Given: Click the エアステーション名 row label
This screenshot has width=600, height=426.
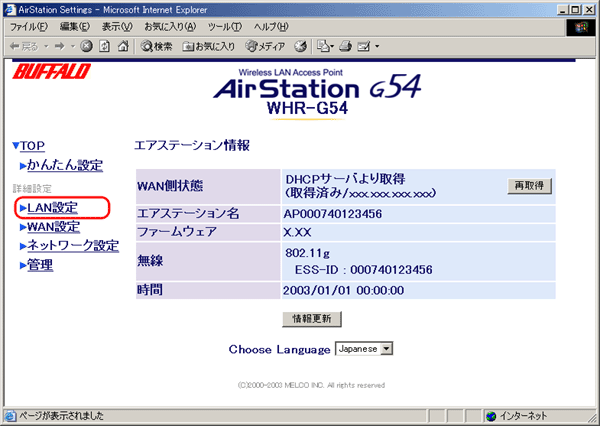Looking at the screenshot, I should tap(188, 214).
